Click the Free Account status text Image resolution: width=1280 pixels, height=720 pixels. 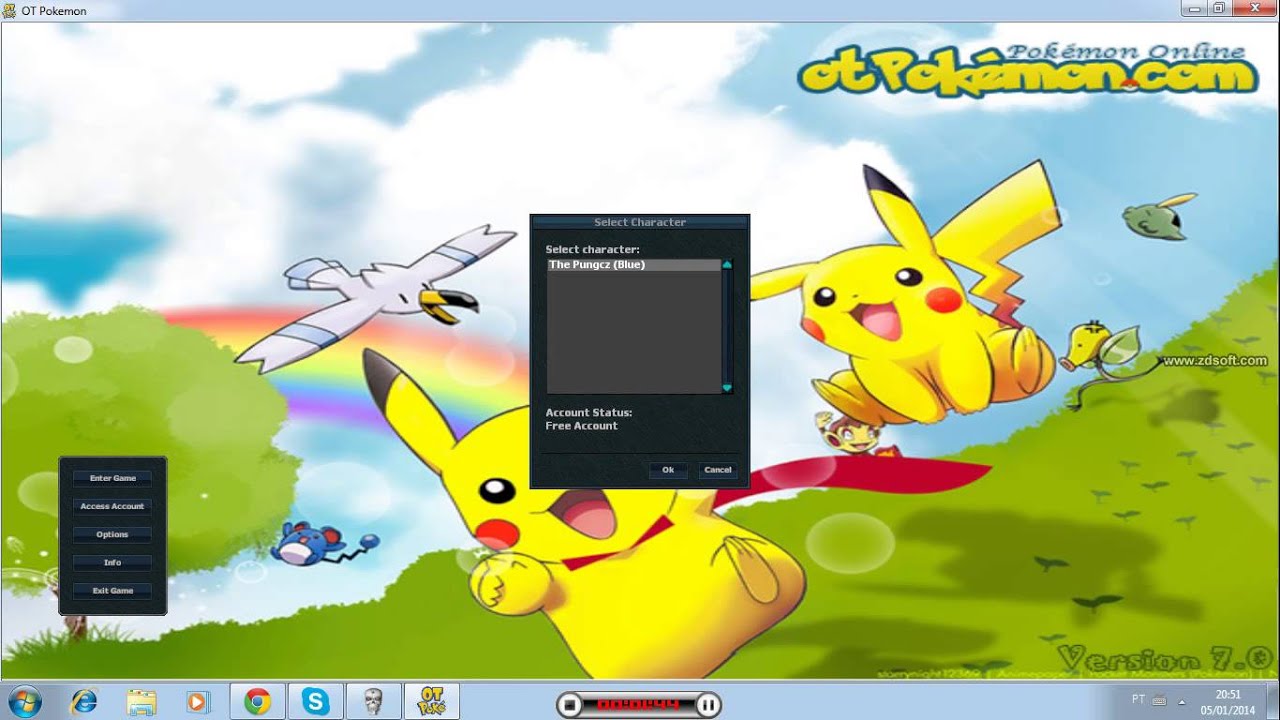pyautogui.click(x=582, y=426)
